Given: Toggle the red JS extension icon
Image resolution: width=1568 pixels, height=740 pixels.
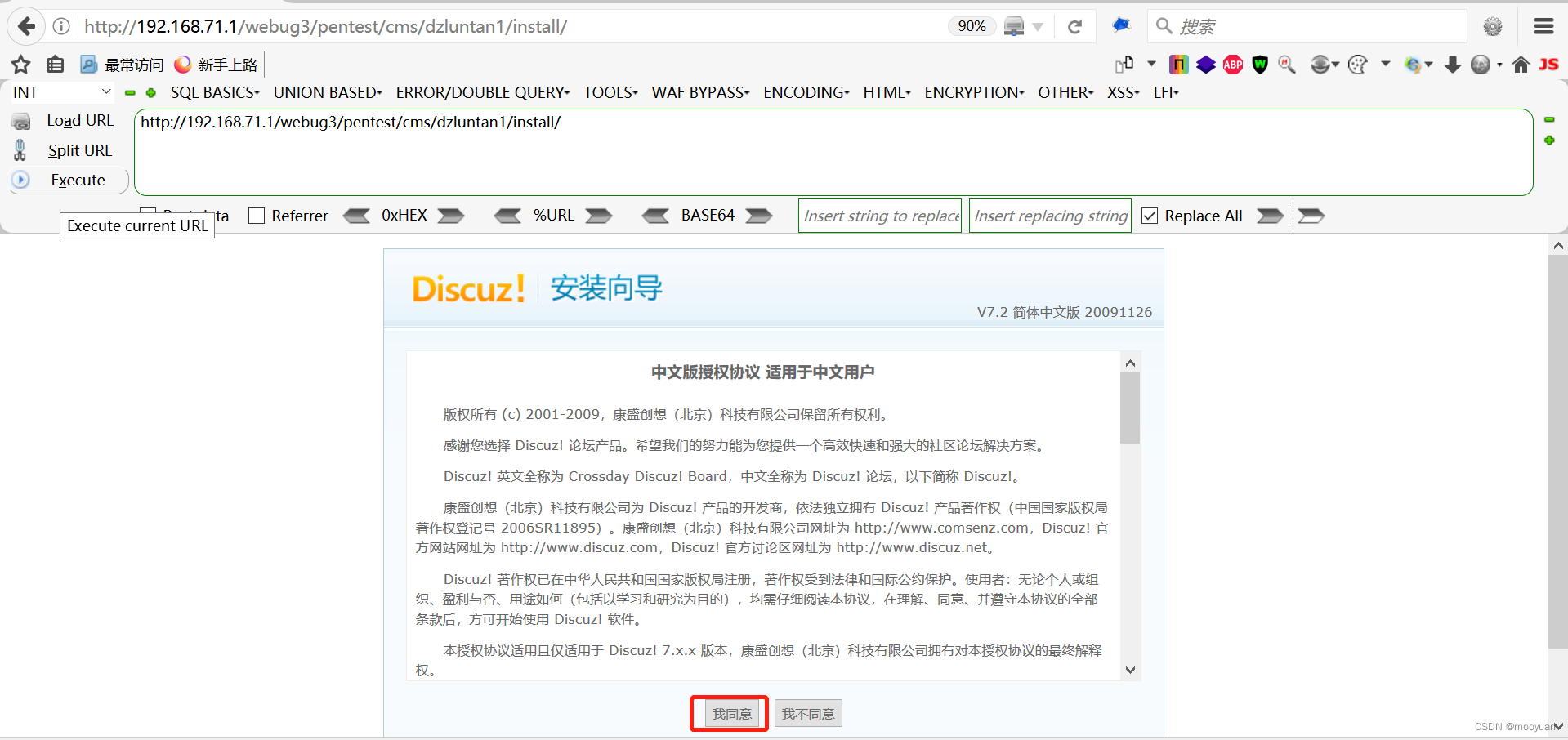Looking at the screenshot, I should pyautogui.click(x=1549, y=65).
